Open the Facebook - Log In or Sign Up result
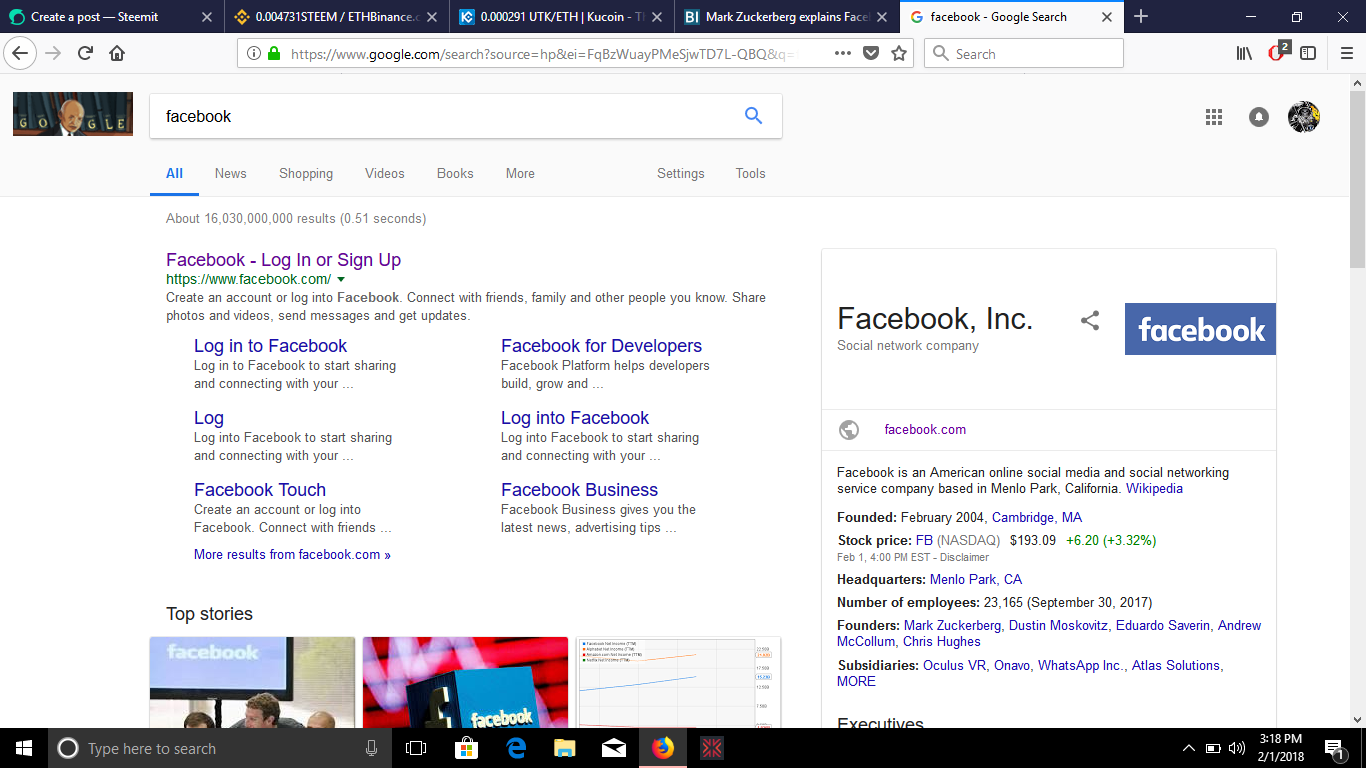Viewport: 1366px width, 768px height. (x=283, y=260)
